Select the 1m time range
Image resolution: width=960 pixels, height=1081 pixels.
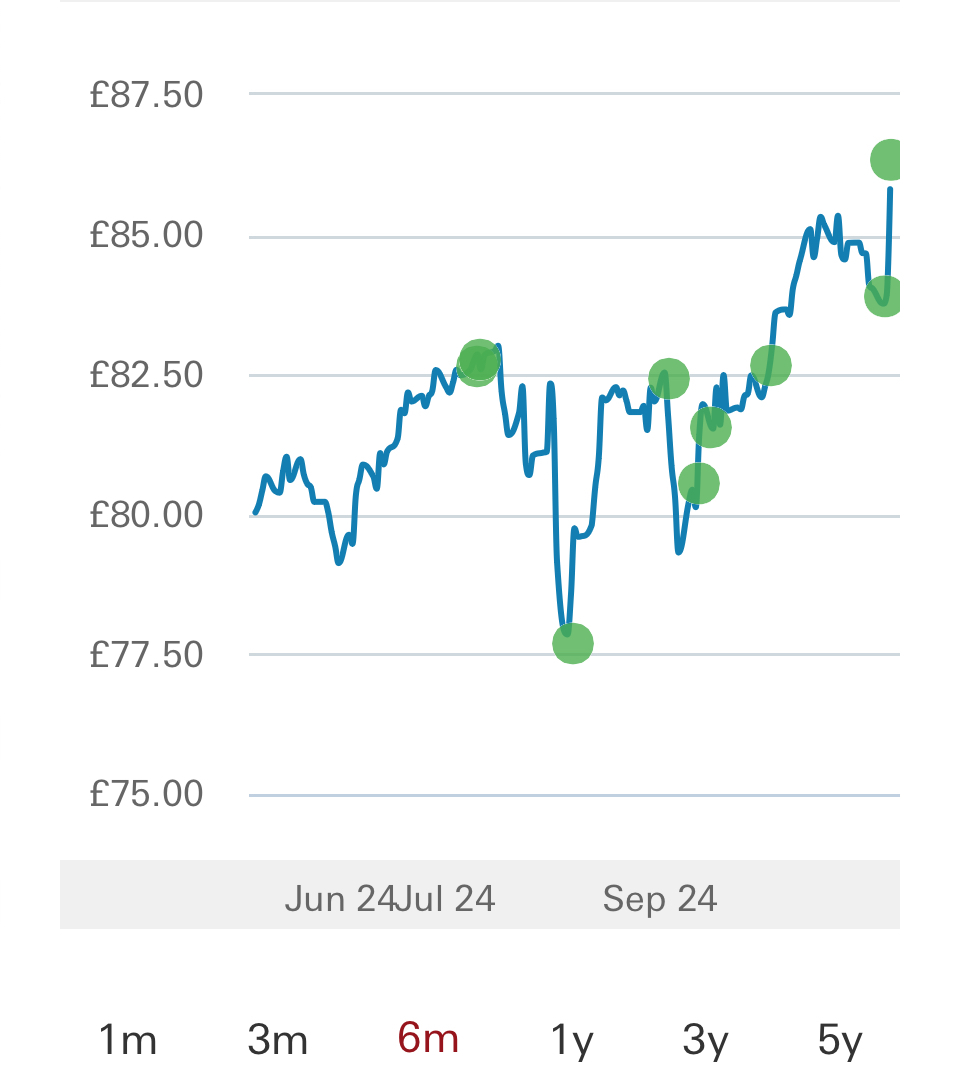click(x=127, y=1041)
